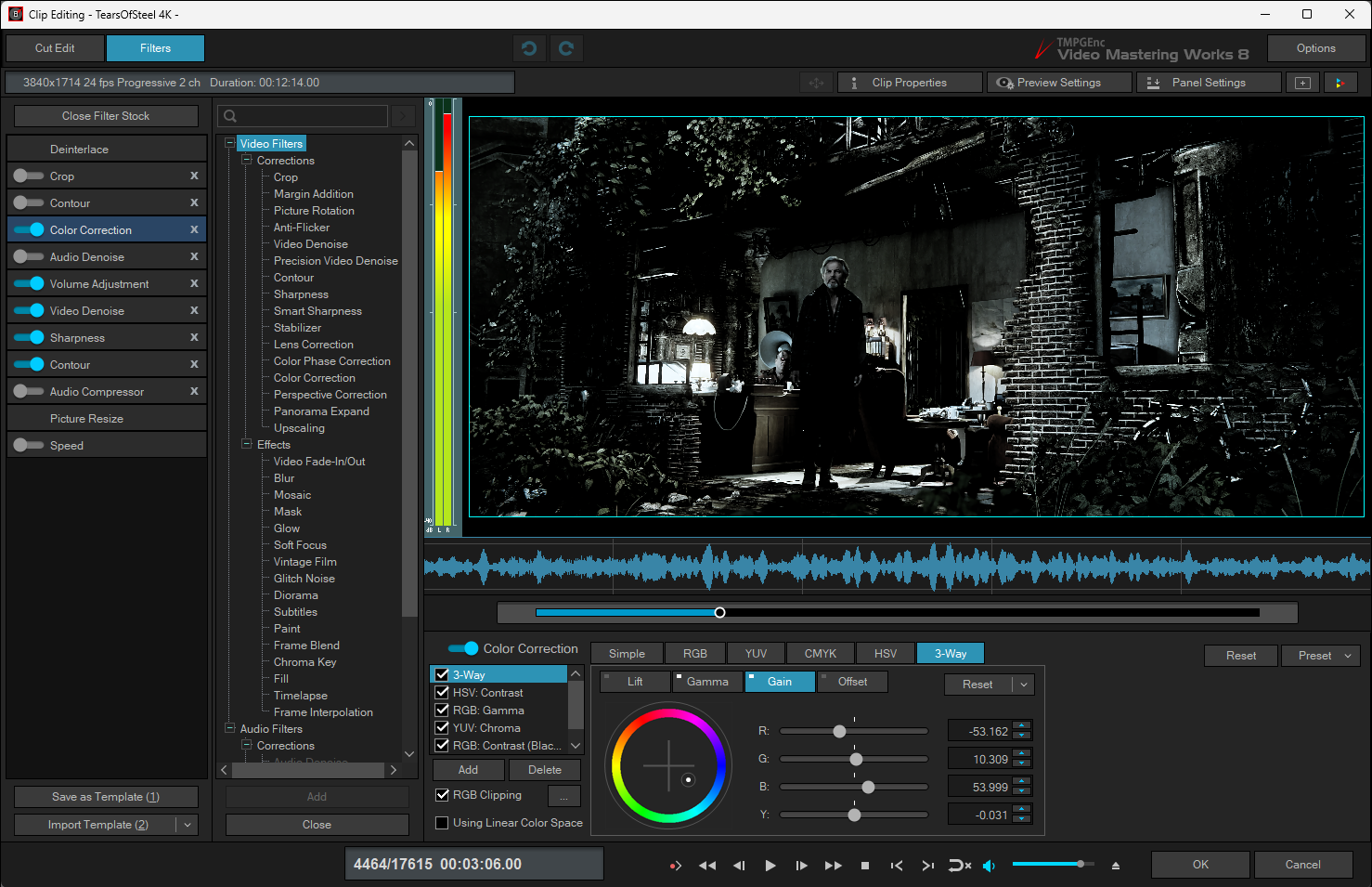Remove the Audio Compressor filter with its X
The height and width of the screenshot is (887, 1372).
(194, 391)
